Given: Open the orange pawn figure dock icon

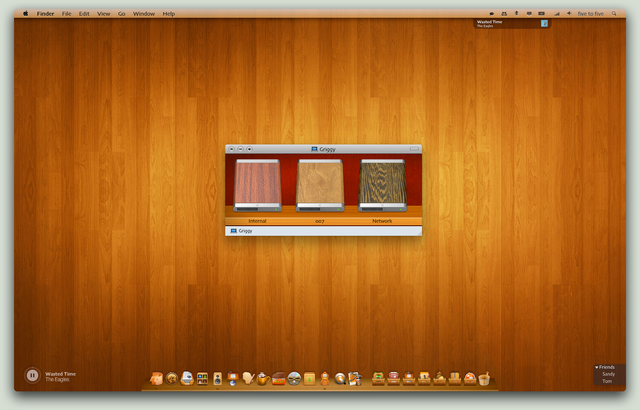Looking at the screenshot, I should click(324, 379).
